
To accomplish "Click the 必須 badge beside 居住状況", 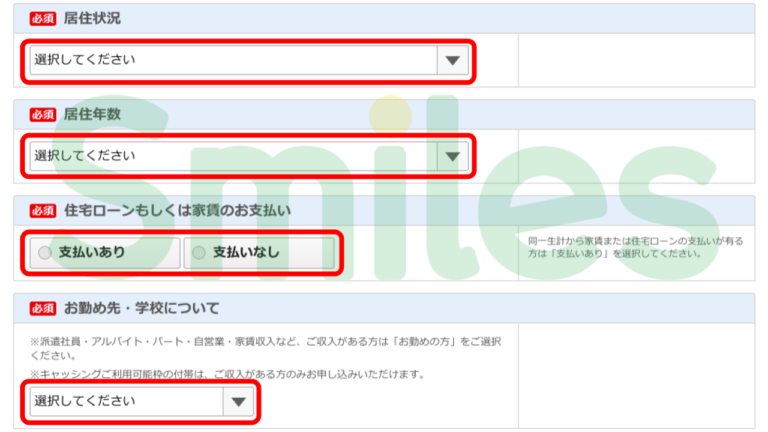I will pos(43,19).
